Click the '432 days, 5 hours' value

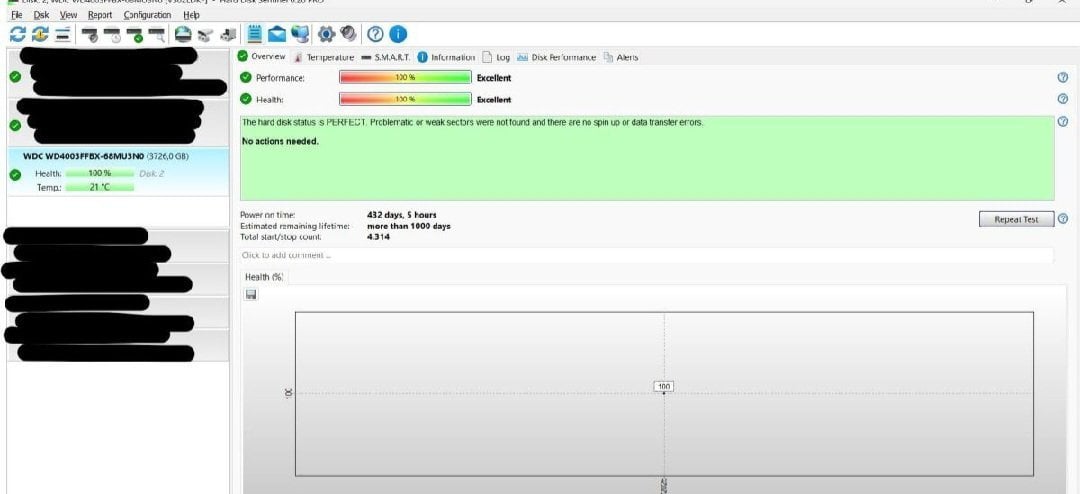pos(402,215)
